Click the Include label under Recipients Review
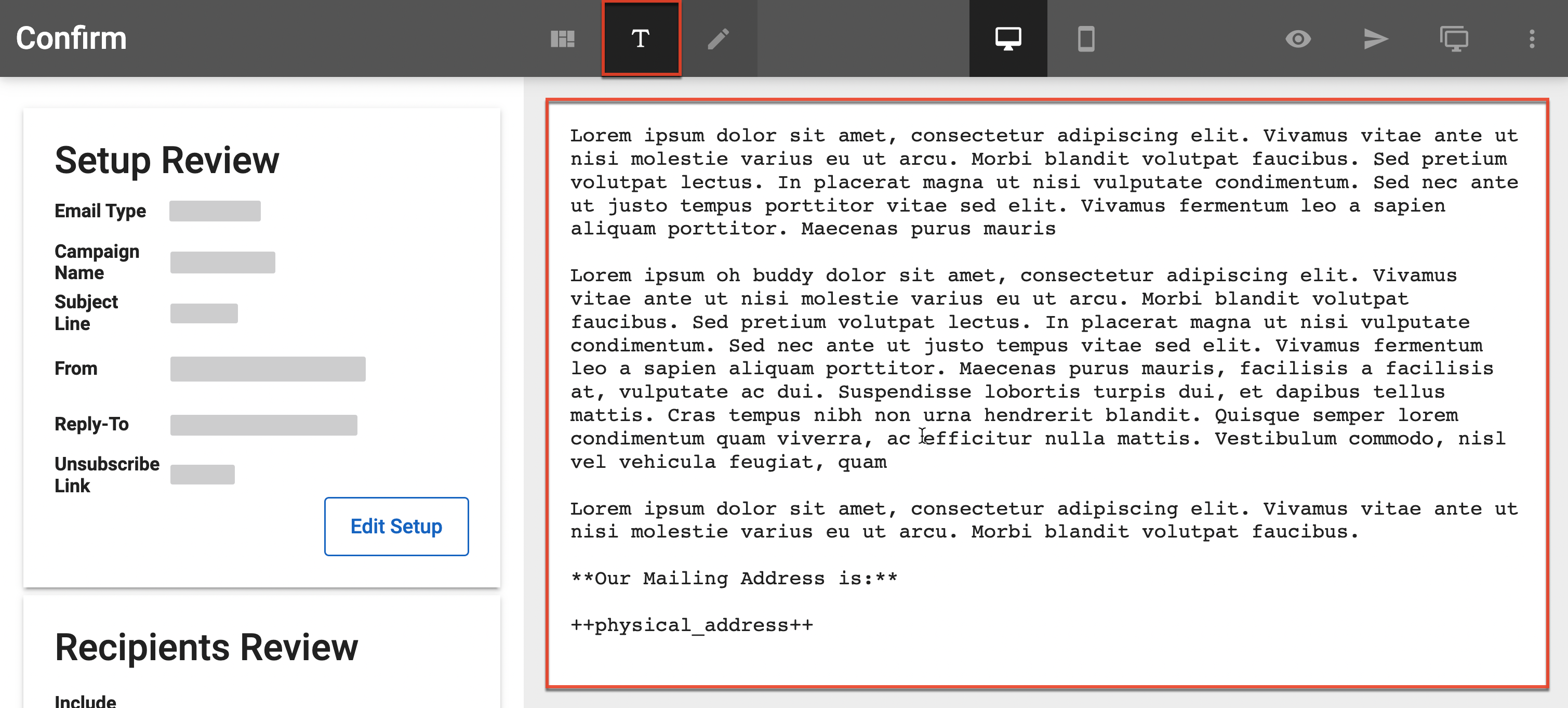This screenshot has width=1568, height=708. click(x=85, y=701)
